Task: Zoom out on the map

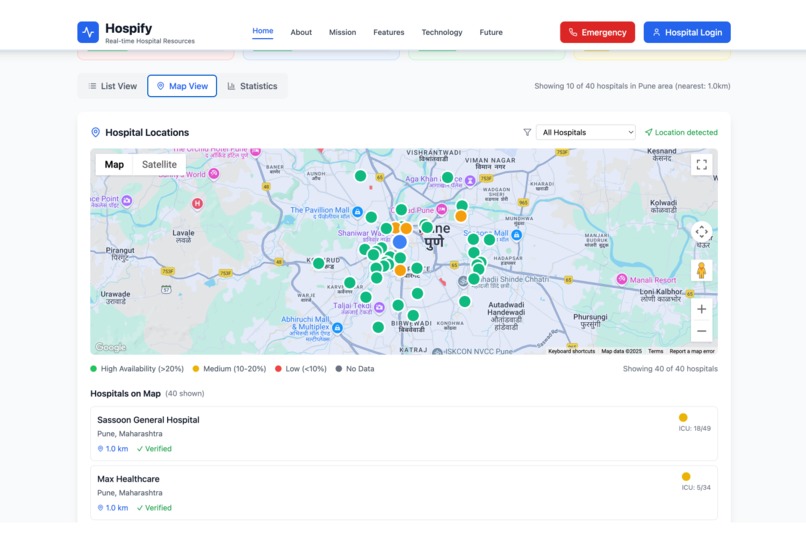Action: [x=701, y=331]
